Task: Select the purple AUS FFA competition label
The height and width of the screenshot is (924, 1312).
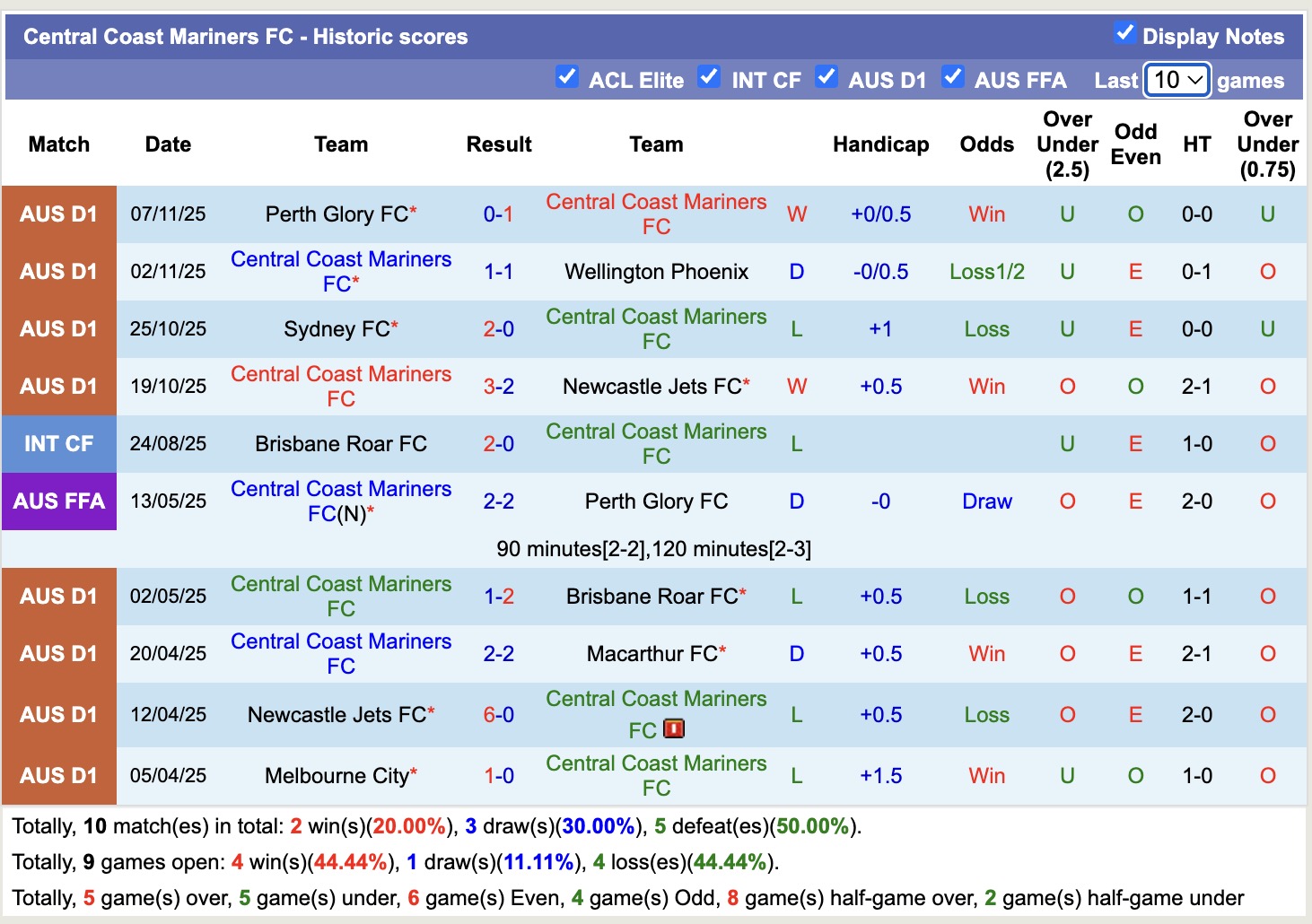Action: coord(59,501)
